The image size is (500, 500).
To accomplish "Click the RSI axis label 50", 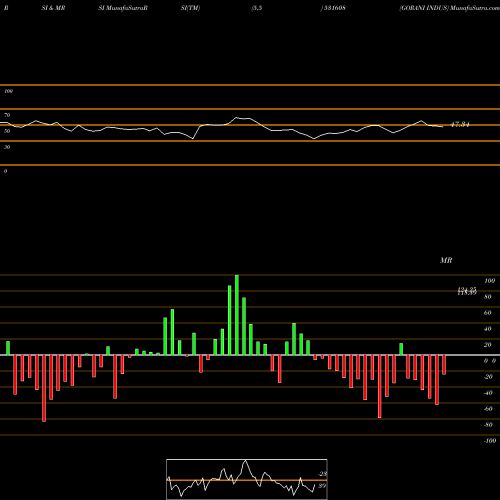I will pos(7,131).
